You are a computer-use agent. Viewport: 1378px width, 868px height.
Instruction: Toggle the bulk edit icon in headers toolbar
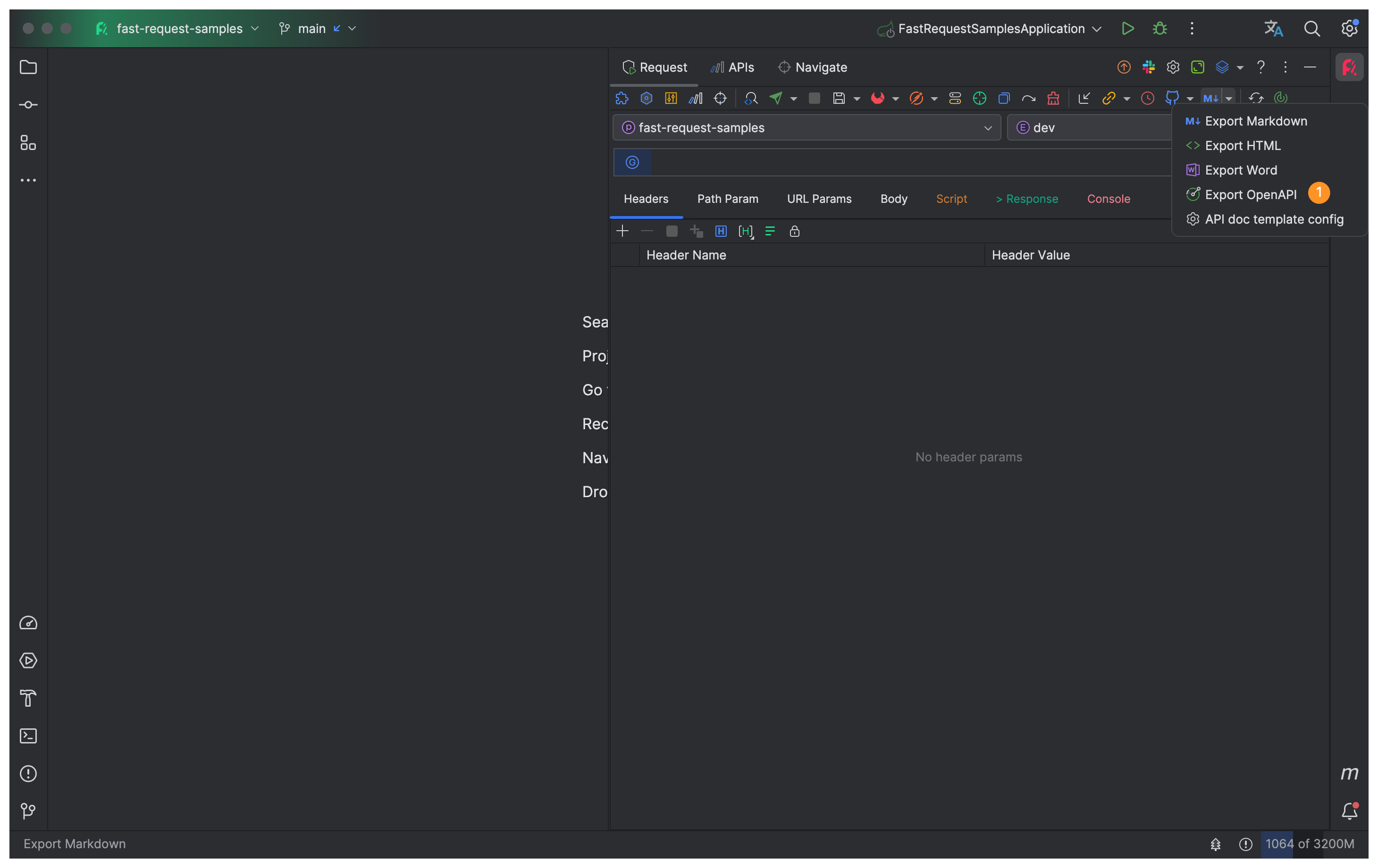click(x=770, y=231)
